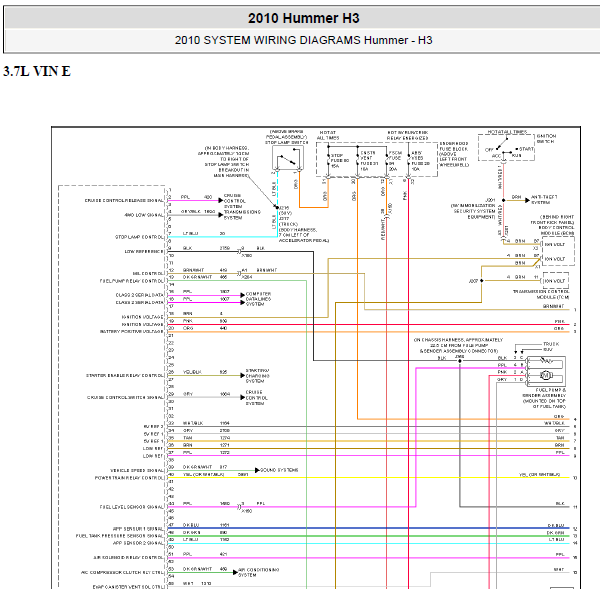
Task: Click "YEL (OR WHT/BLK)" label at right edge
Action: pyautogui.click(x=539, y=475)
